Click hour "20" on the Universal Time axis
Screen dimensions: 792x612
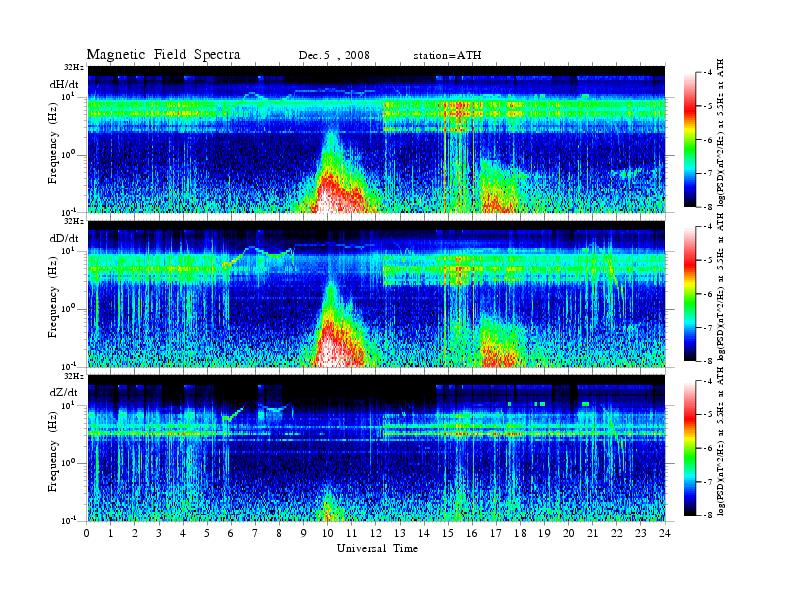point(568,533)
